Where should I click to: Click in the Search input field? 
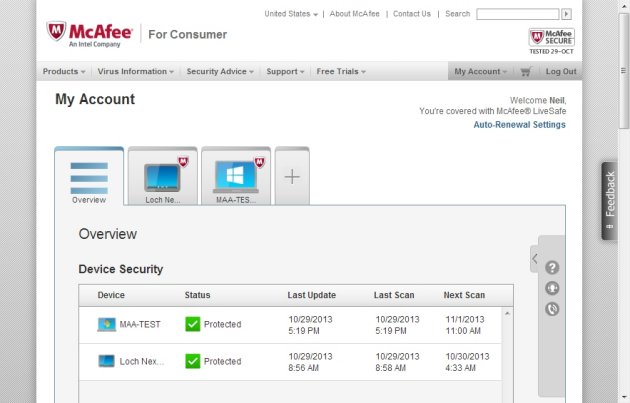tap(518, 14)
